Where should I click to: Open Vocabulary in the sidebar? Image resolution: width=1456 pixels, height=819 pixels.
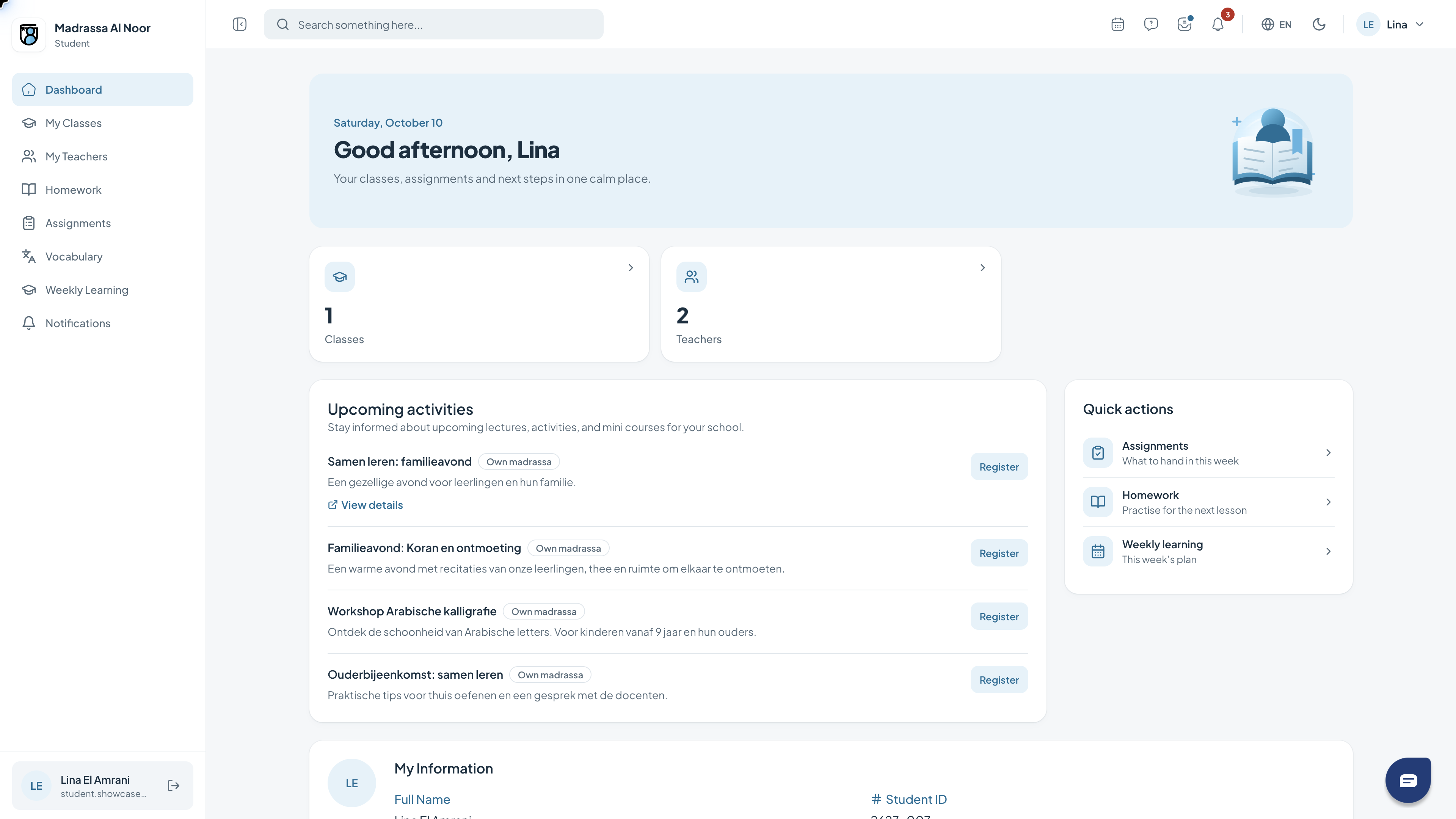[102, 256]
